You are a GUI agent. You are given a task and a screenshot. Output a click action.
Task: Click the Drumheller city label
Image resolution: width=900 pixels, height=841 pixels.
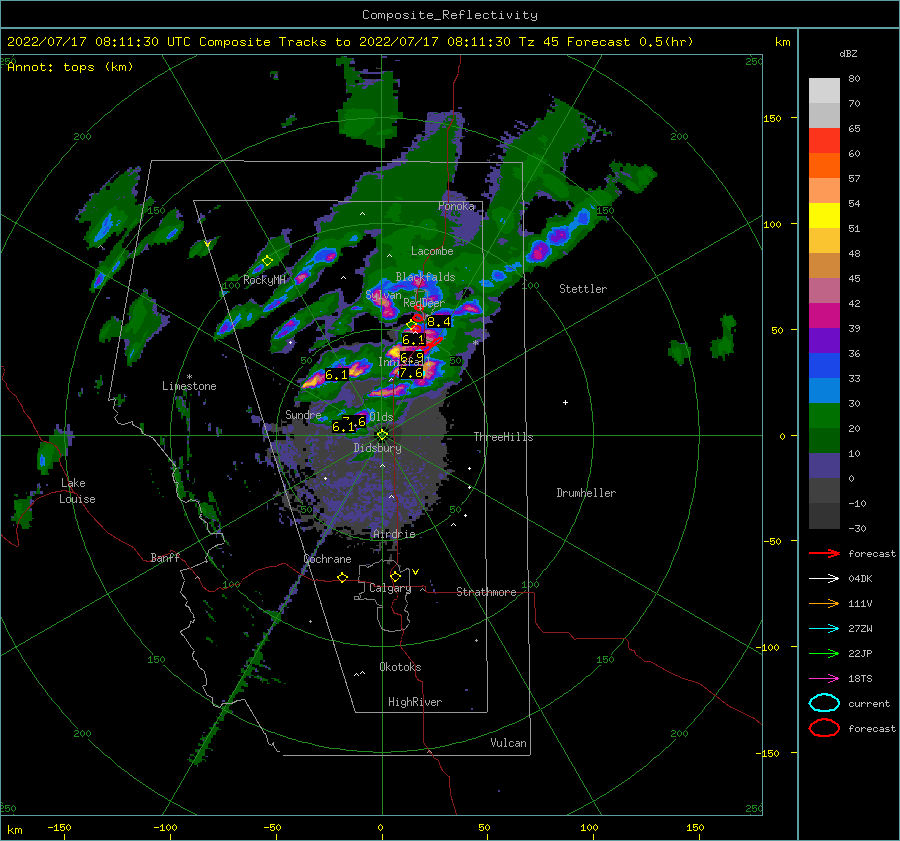[586, 493]
